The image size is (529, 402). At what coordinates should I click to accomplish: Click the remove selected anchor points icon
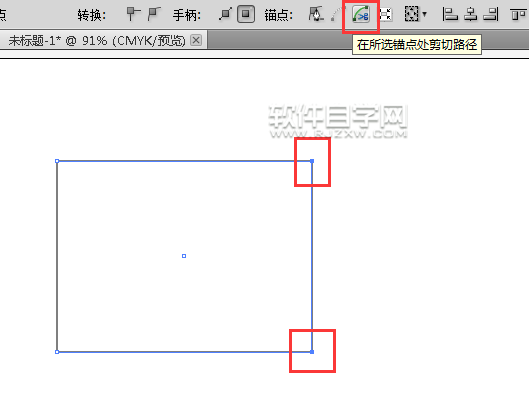316,14
